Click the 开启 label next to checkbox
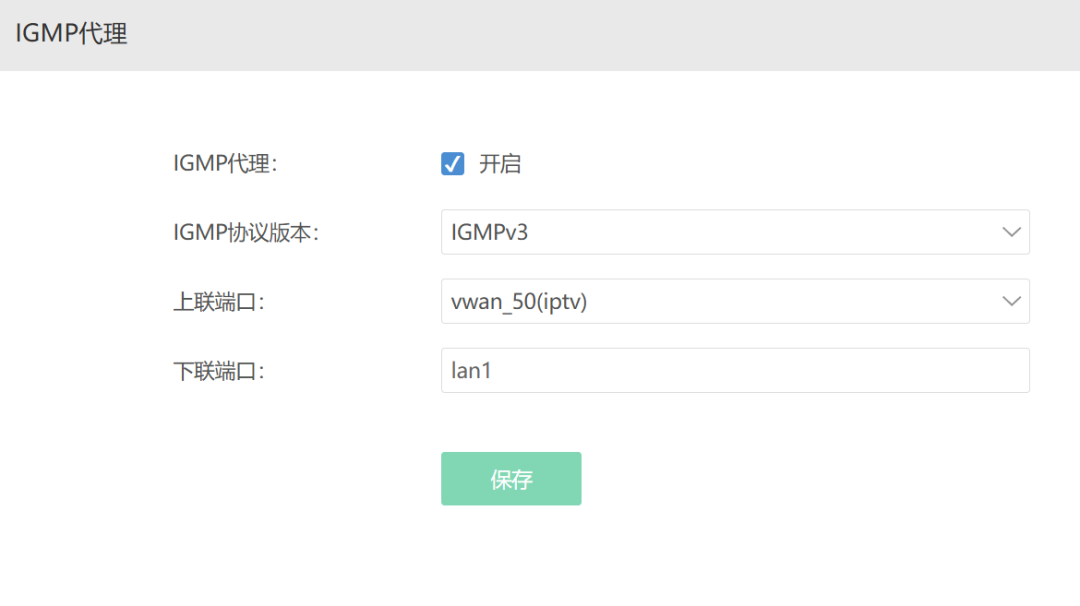The height and width of the screenshot is (606, 1080). (x=500, y=164)
